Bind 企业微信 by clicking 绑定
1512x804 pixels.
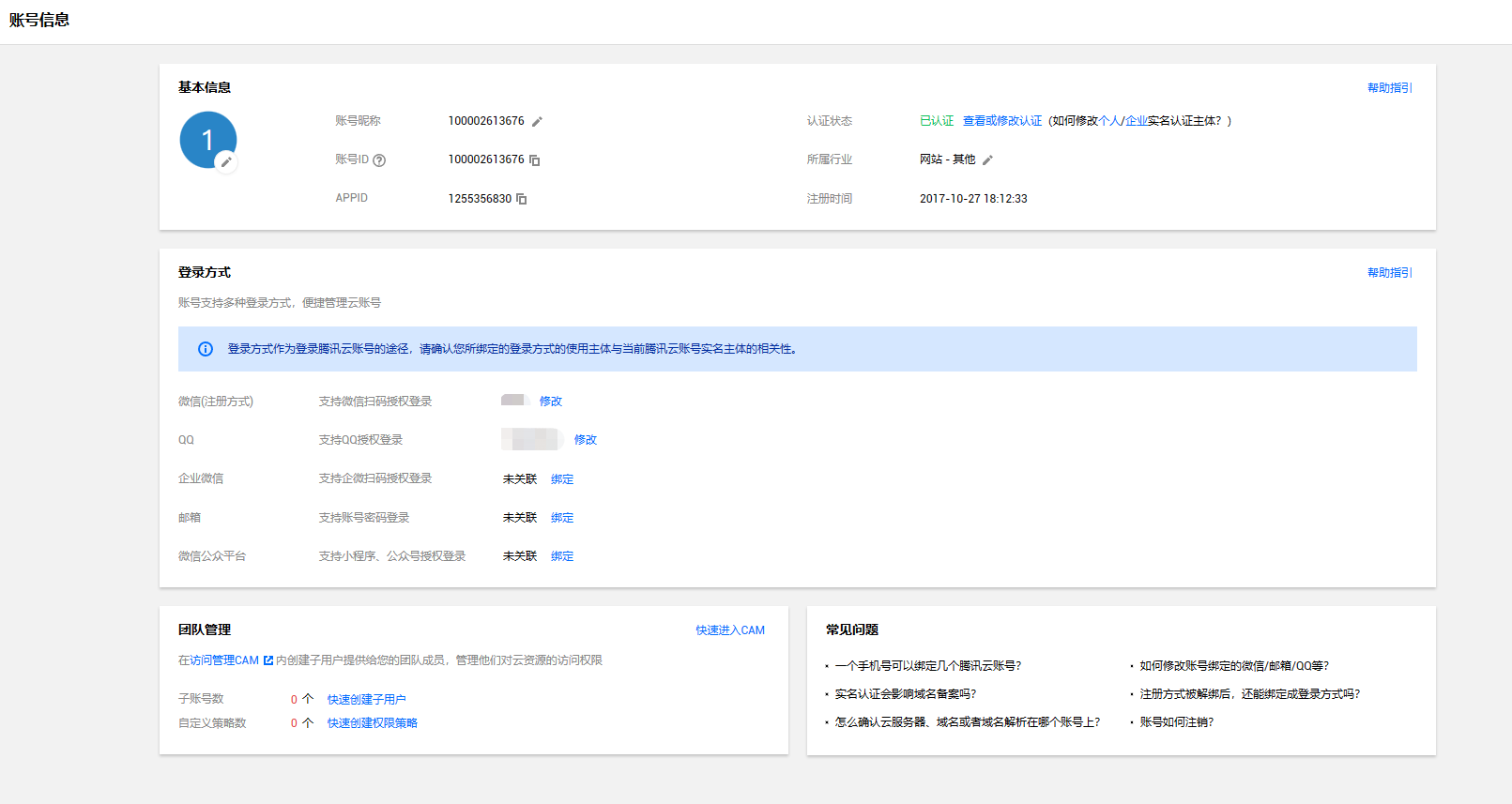click(562, 479)
